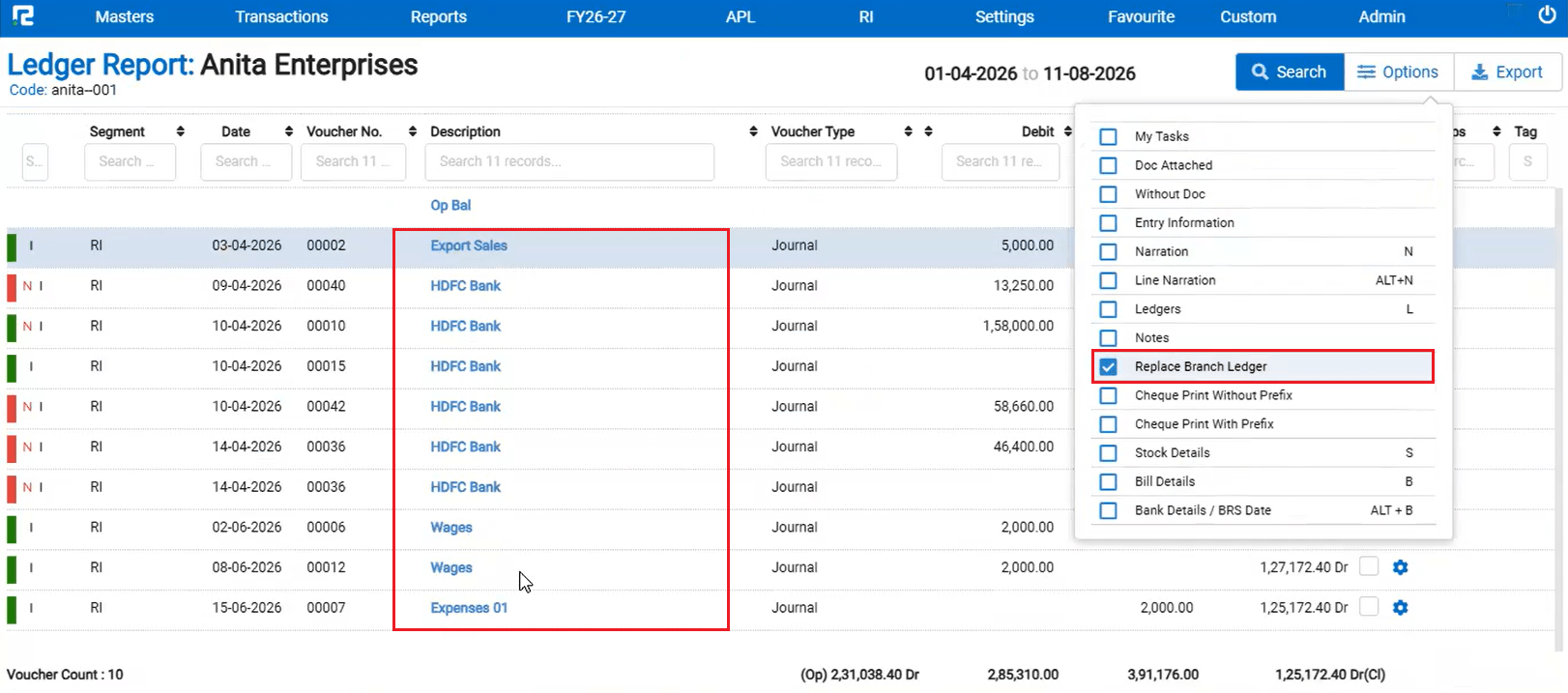The height and width of the screenshot is (693, 1568).
Task: Enable Cheque Print Without Prefix
Action: click(1109, 395)
